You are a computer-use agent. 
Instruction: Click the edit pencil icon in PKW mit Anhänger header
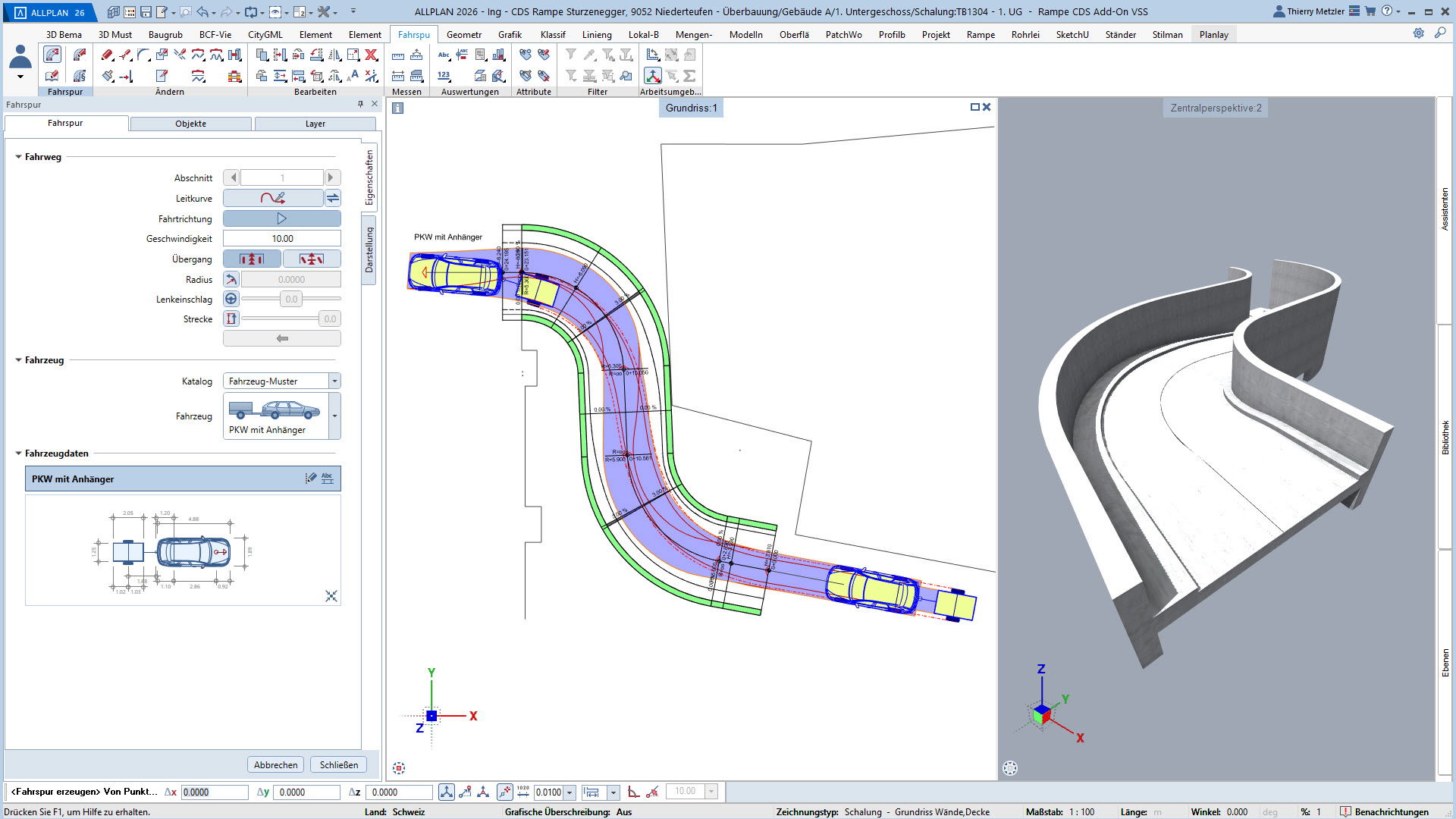click(310, 479)
